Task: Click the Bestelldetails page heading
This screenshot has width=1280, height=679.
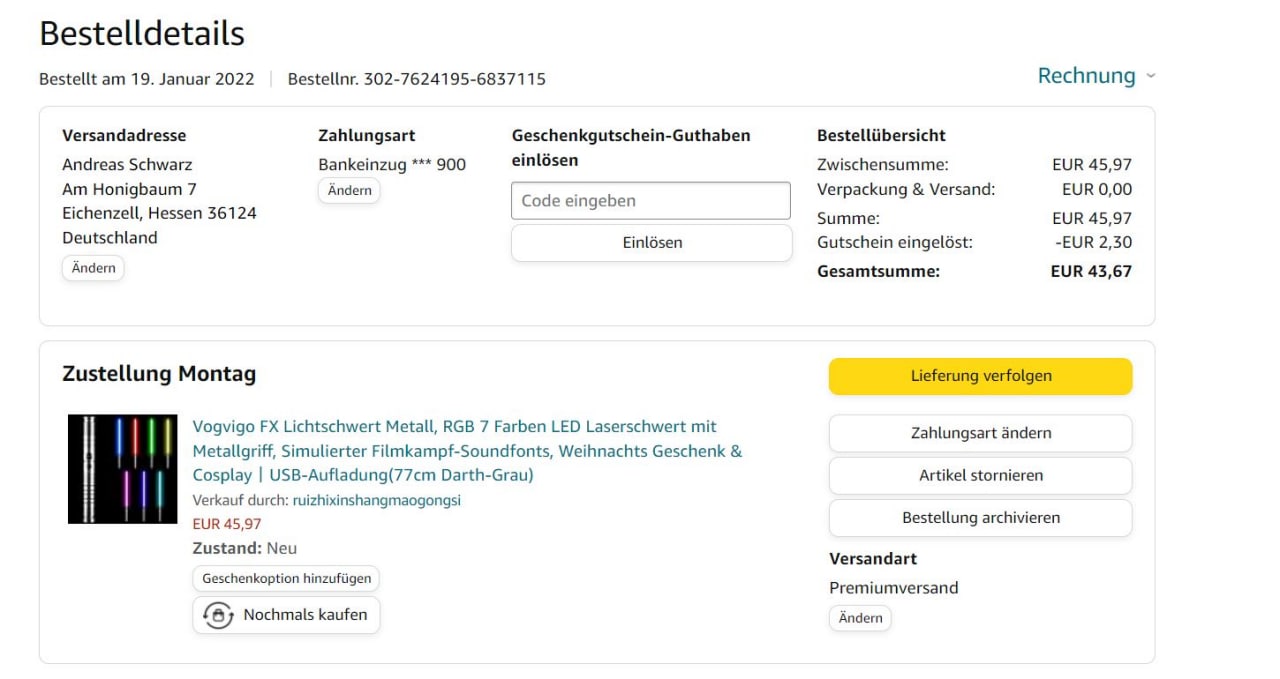Action: click(x=142, y=33)
